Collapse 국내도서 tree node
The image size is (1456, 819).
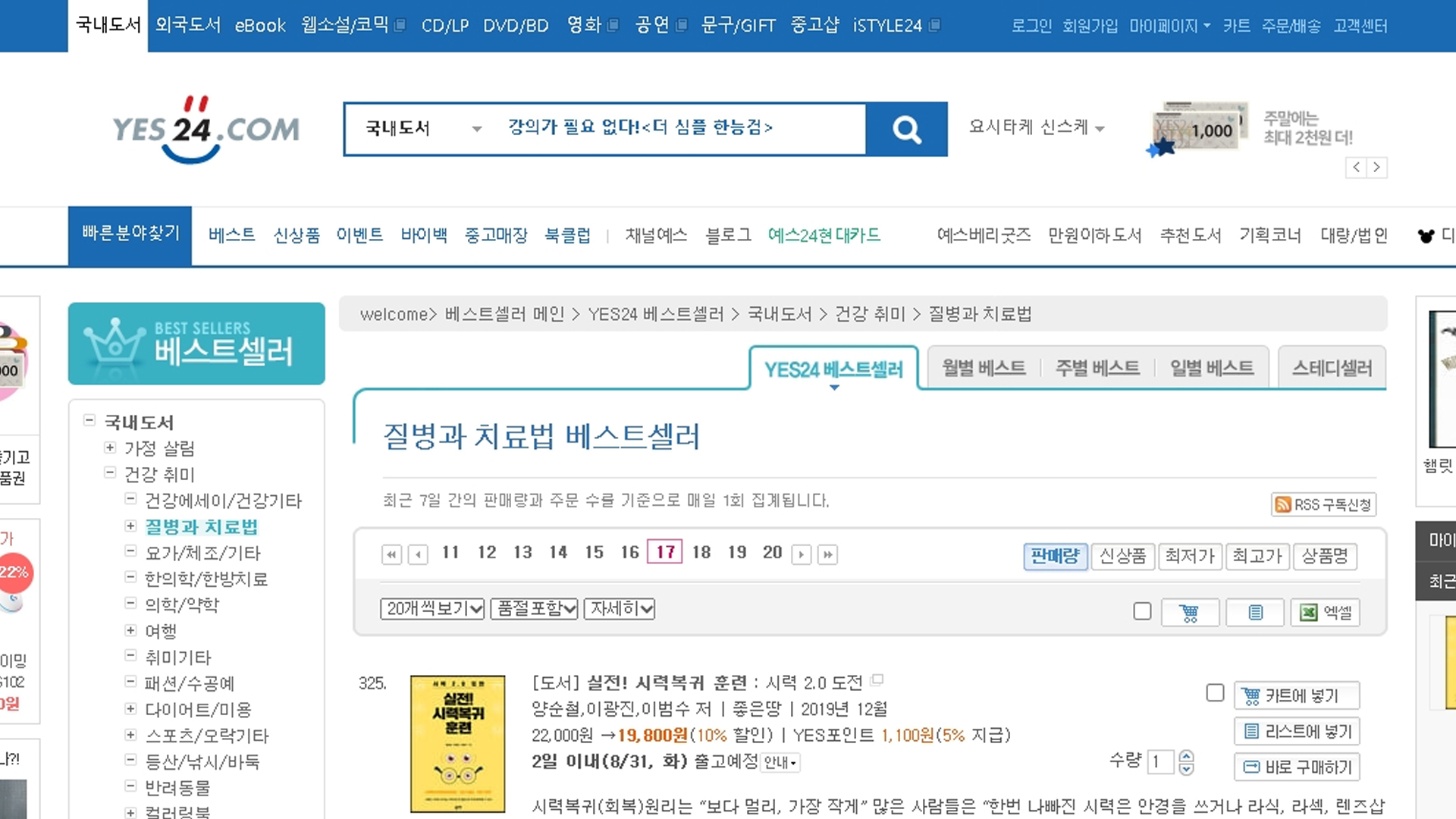(89, 420)
